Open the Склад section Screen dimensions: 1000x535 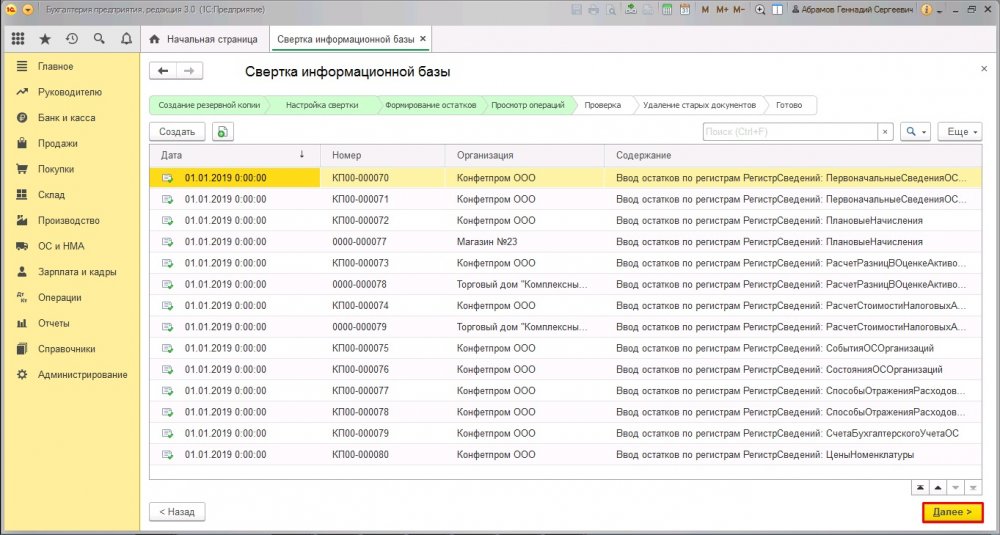(x=51, y=194)
